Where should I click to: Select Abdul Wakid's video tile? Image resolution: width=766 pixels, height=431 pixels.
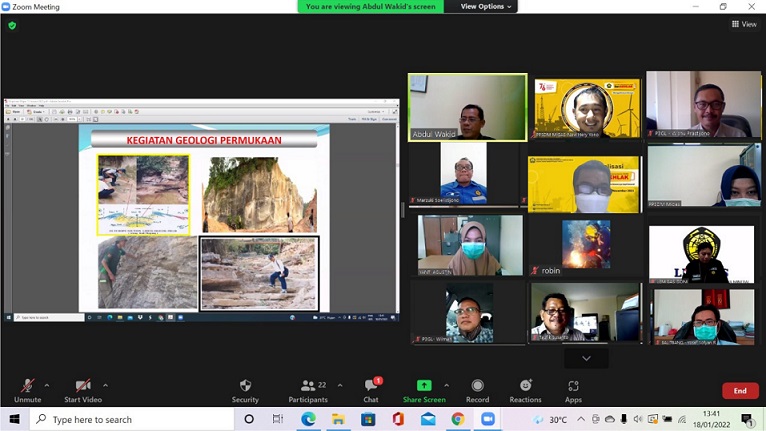point(468,108)
